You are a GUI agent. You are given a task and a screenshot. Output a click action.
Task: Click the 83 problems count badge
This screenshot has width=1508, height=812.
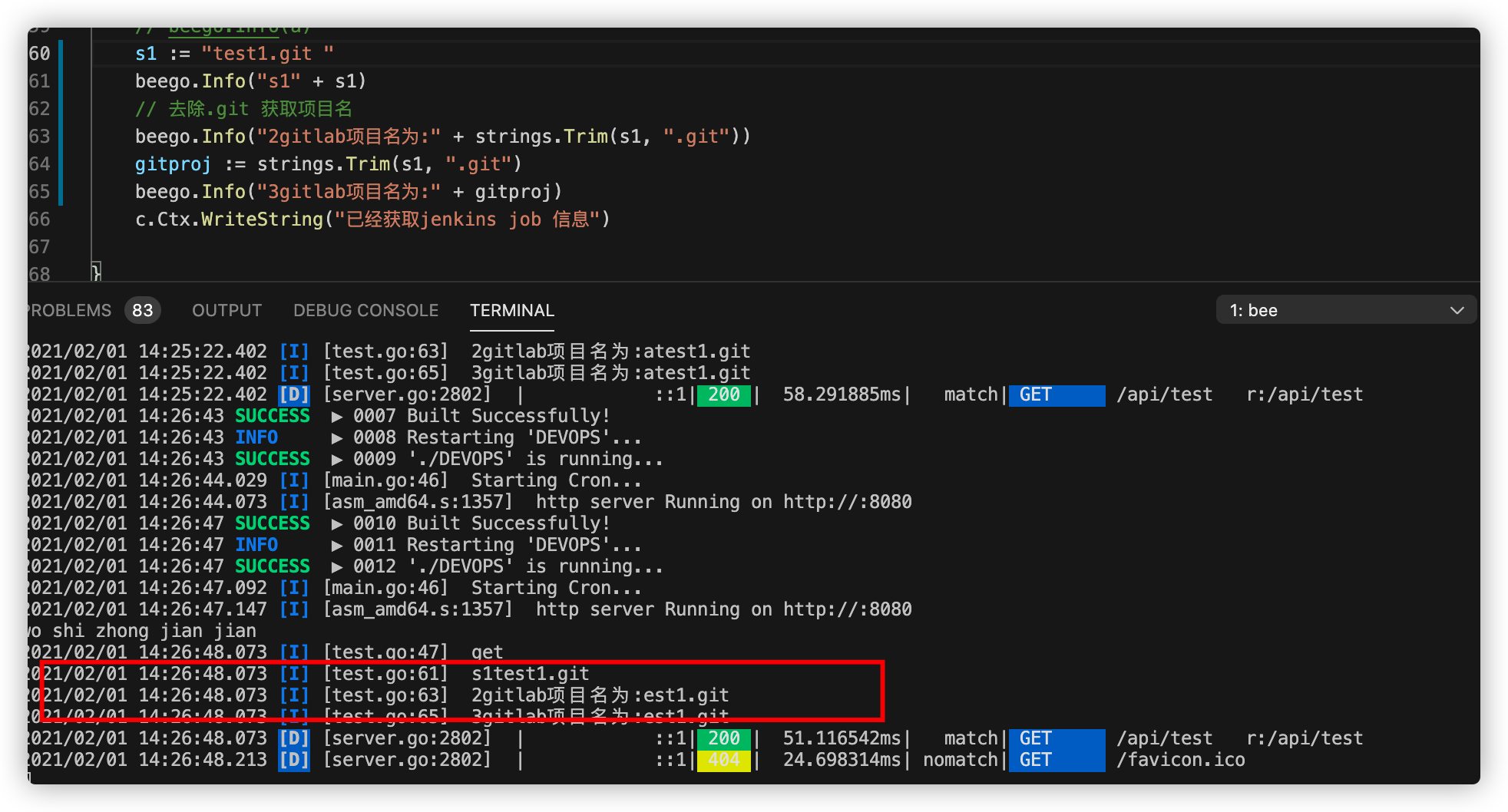[x=142, y=310]
